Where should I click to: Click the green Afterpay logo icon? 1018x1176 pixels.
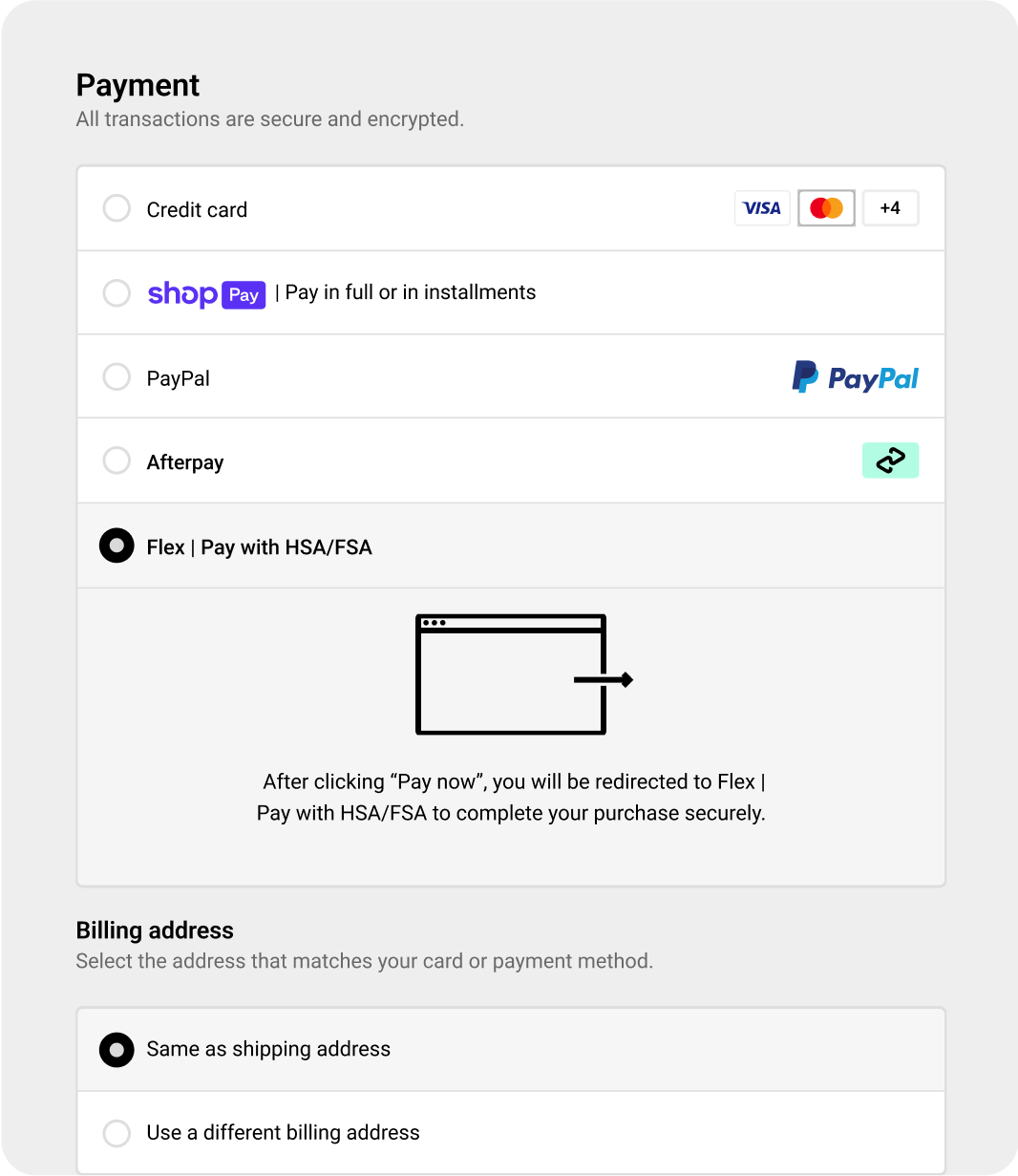point(890,460)
